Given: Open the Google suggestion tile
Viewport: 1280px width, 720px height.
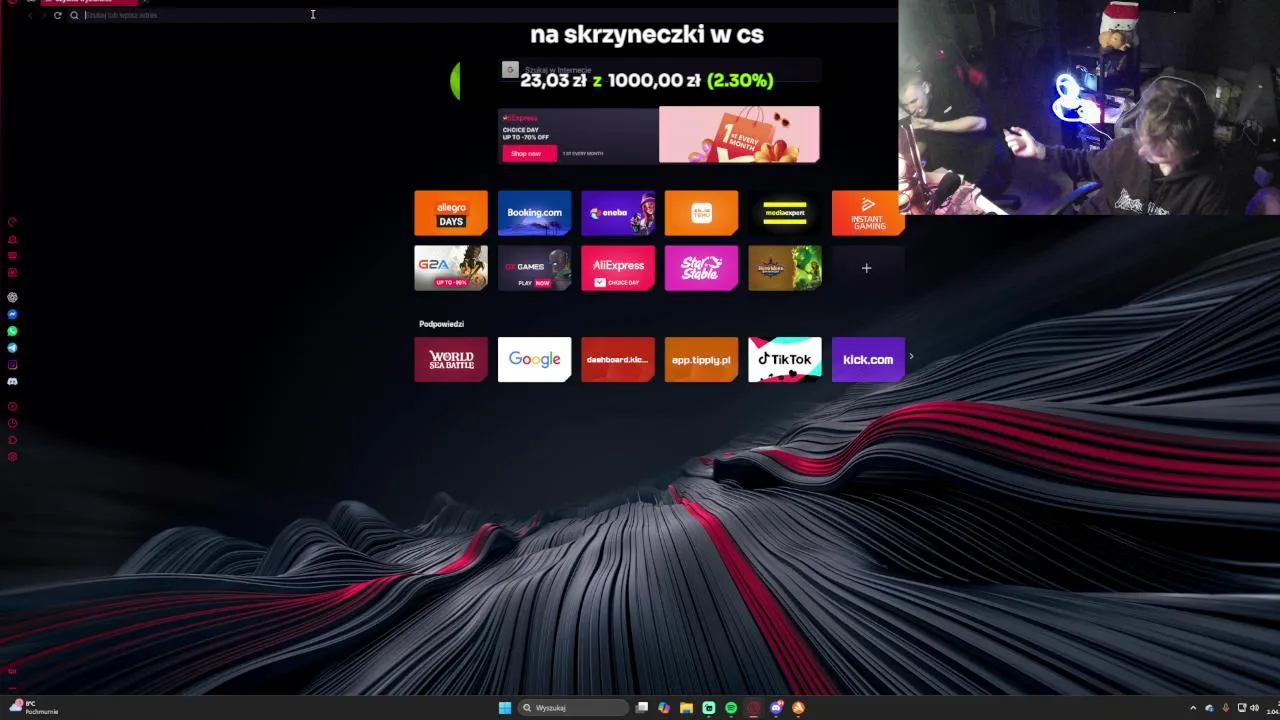Looking at the screenshot, I should pyautogui.click(x=534, y=360).
